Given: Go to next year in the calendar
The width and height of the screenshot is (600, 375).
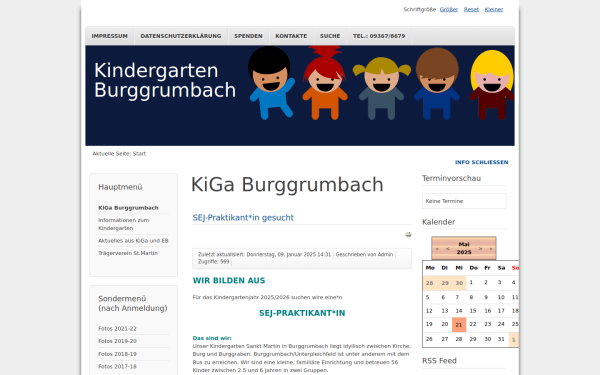Looking at the screenshot, I should click(491, 249).
